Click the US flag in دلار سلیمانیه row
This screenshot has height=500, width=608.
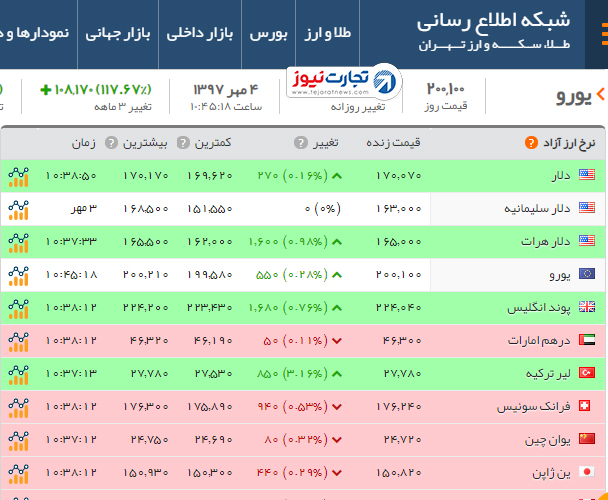[587, 208]
